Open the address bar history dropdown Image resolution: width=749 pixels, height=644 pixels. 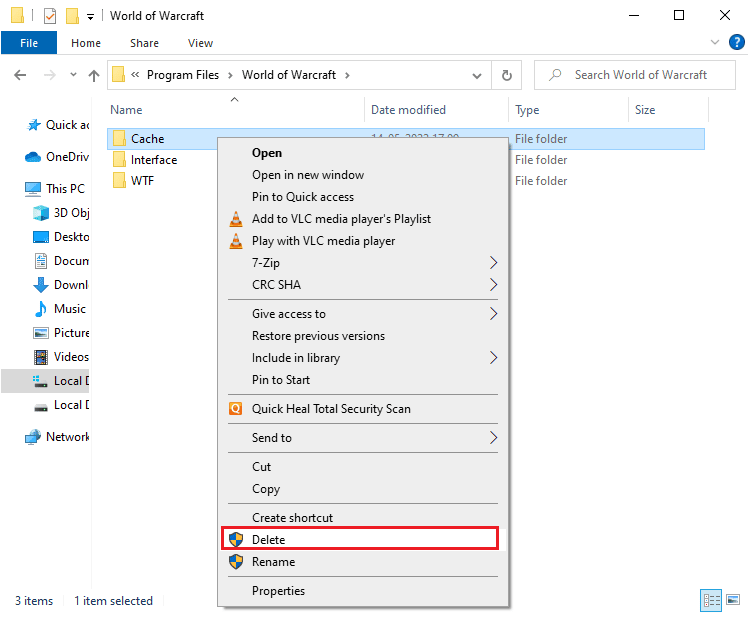(476, 75)
